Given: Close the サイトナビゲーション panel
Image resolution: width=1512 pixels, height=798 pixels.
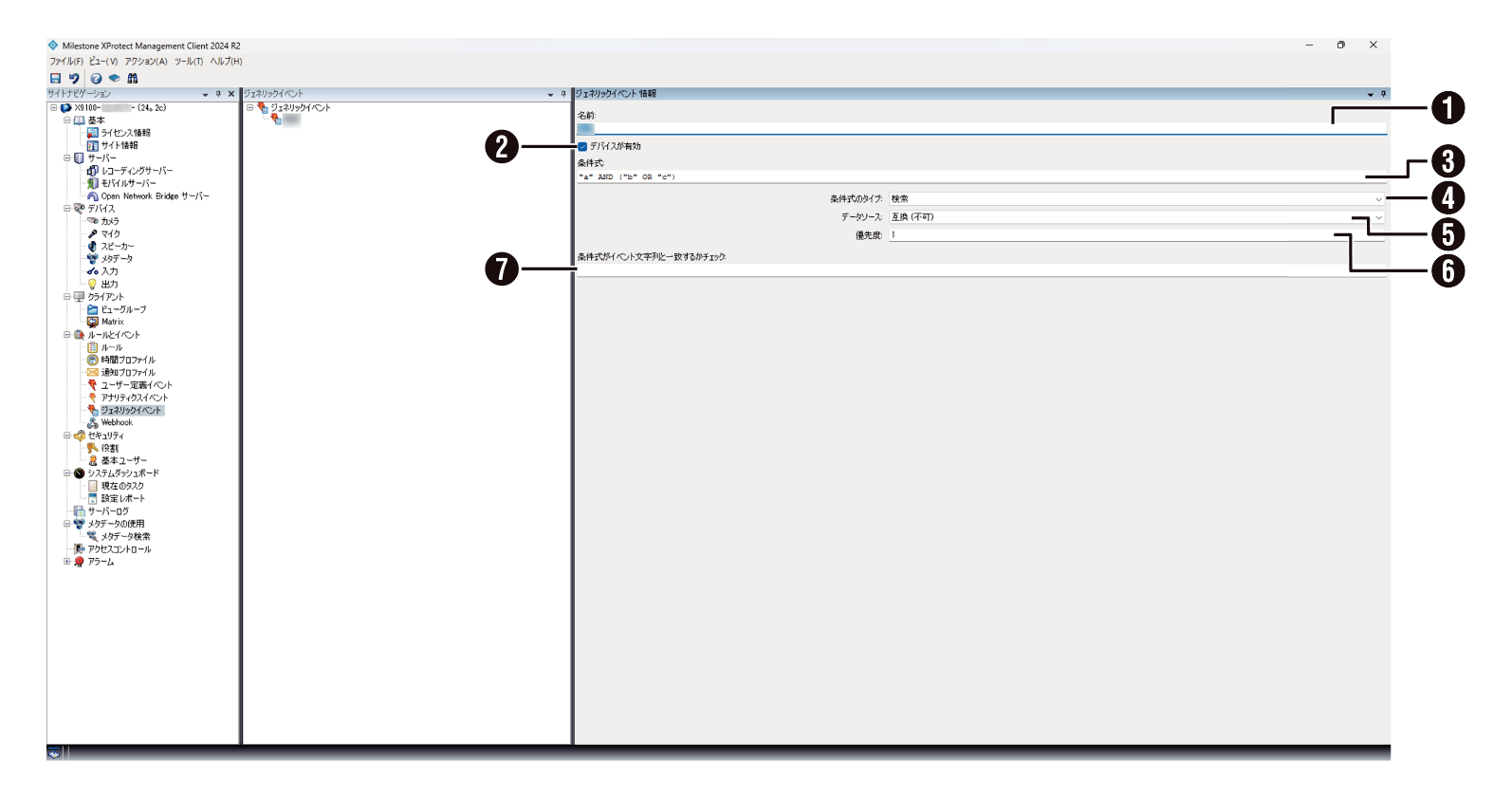Looking at the screenshot, I should [230, 94].
